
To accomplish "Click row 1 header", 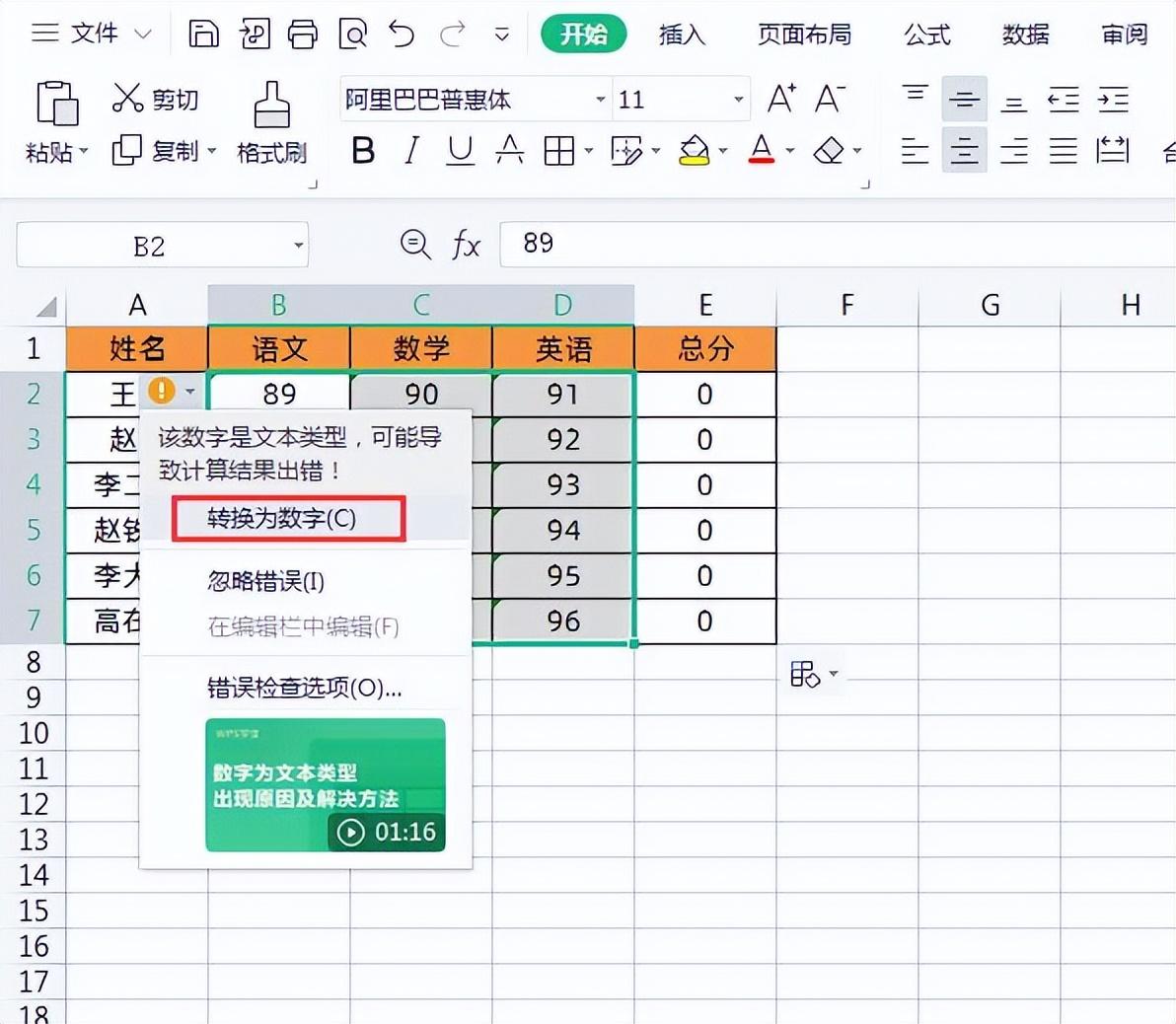I will [33, 348].
